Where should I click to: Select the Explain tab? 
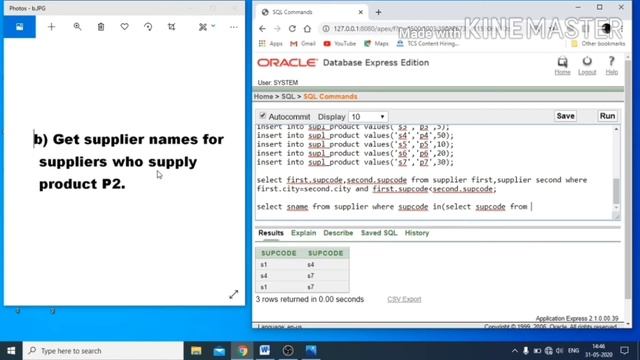pos(303,233)
